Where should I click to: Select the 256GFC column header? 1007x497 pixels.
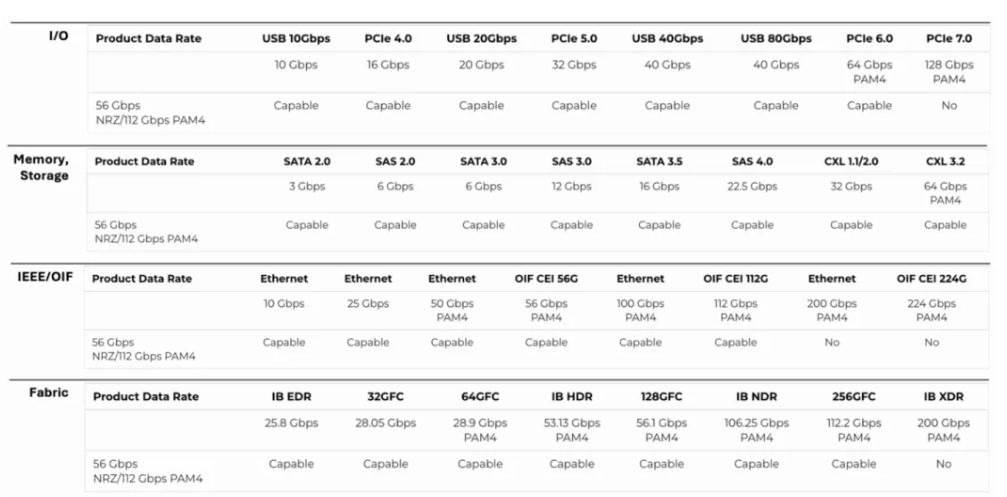click(x=854, y=397)
